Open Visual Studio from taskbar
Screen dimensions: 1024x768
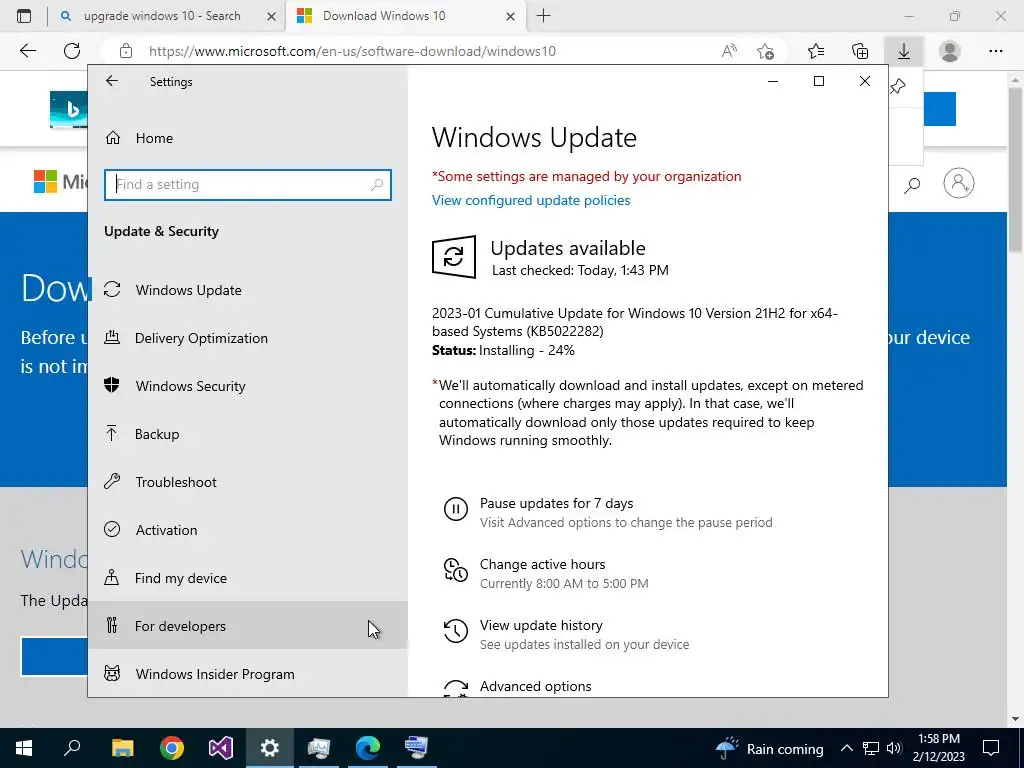pyautogui.click(x=221, y=748)
